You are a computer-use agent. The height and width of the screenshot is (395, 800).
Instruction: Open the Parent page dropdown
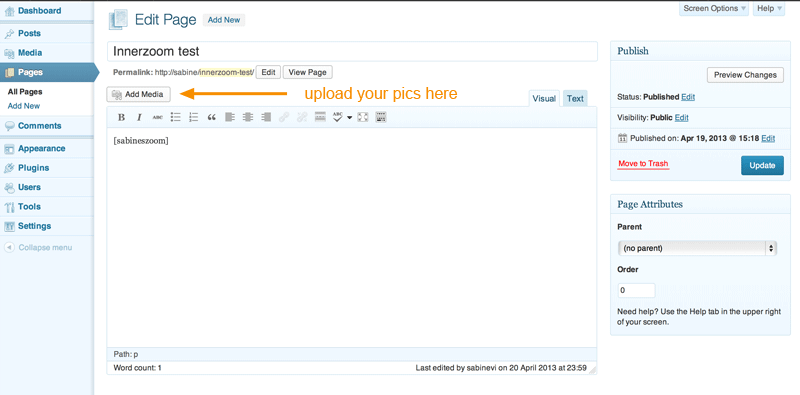[697, 249]
